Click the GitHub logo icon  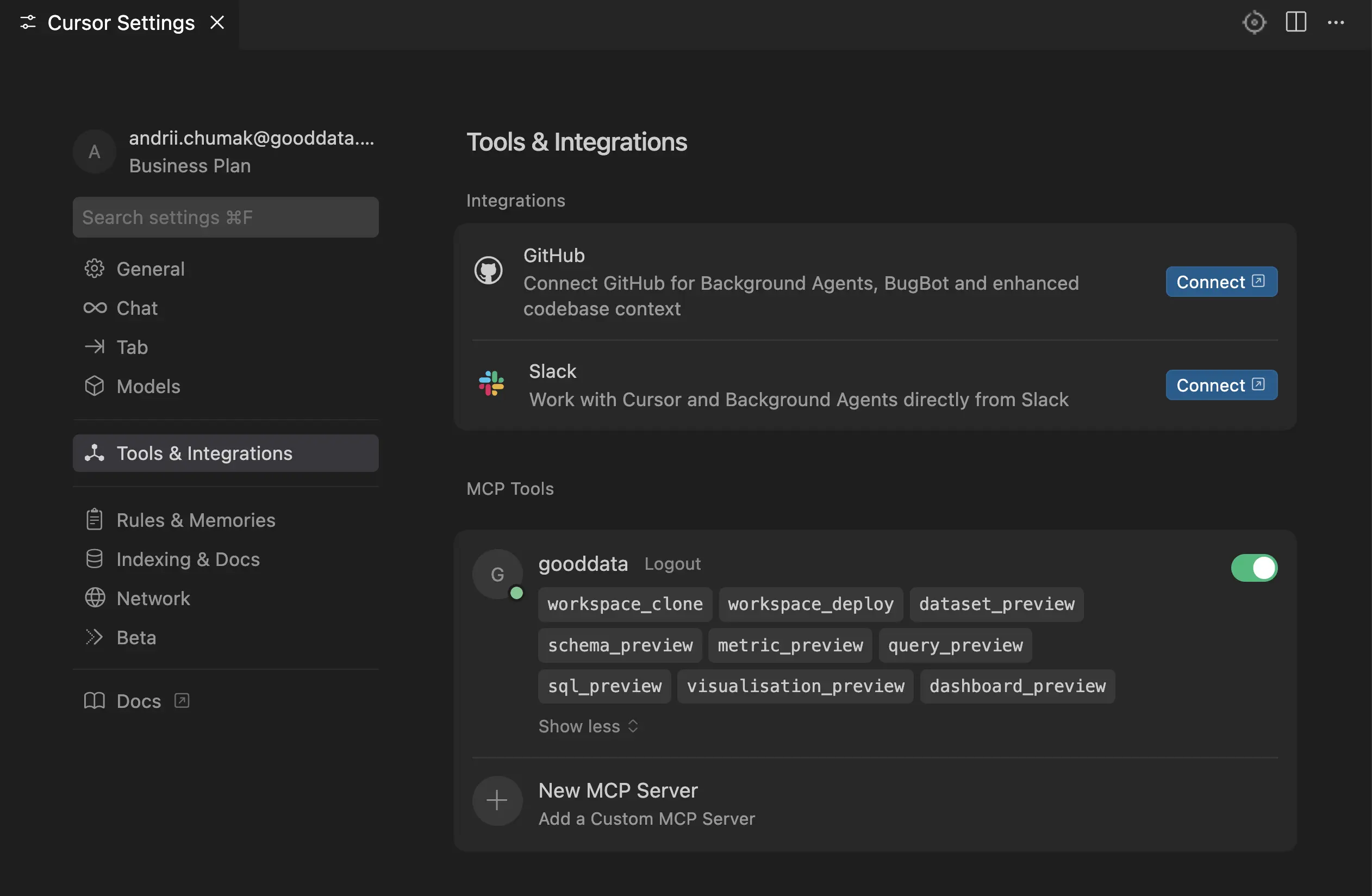tap(489, 270)
